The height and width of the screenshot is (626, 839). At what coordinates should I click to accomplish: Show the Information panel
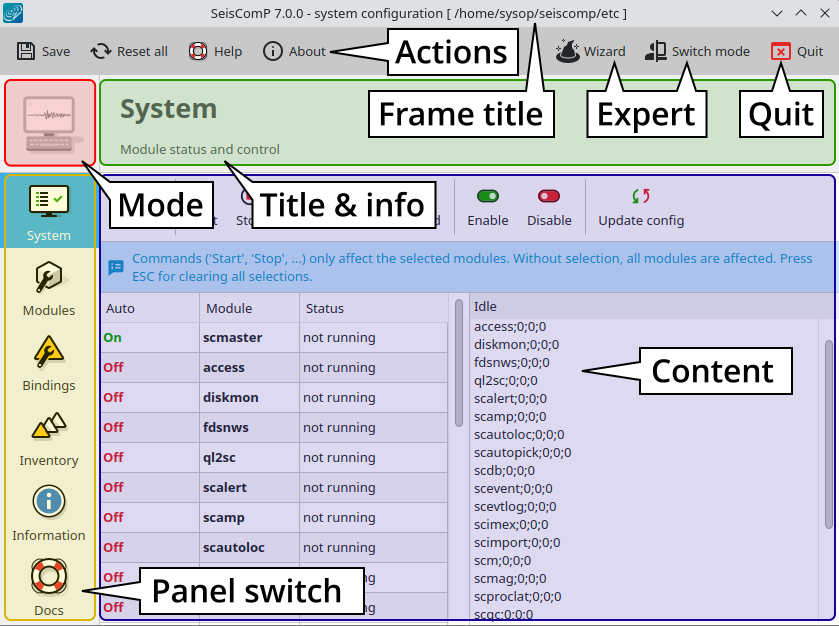49,514
